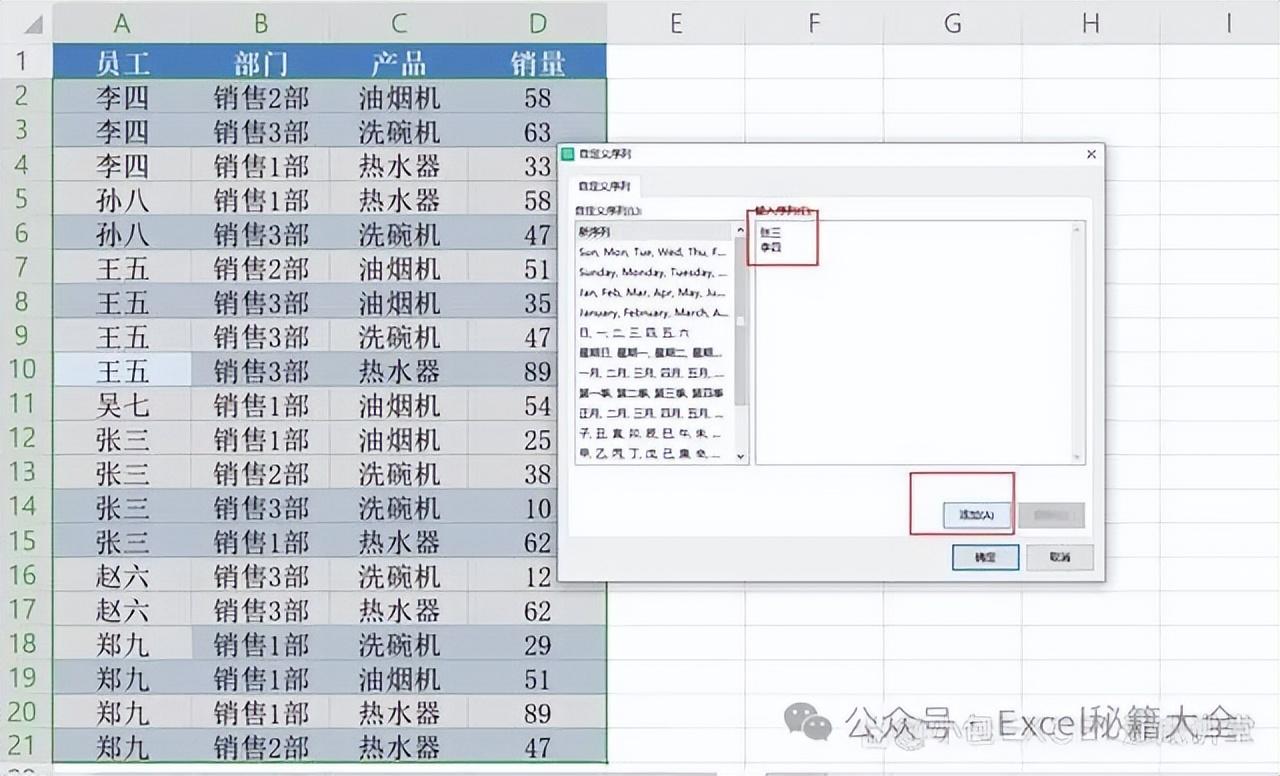Click the 销量 header cell
The height and width of the screenshot is (776, 1280).
coord(538,63)
